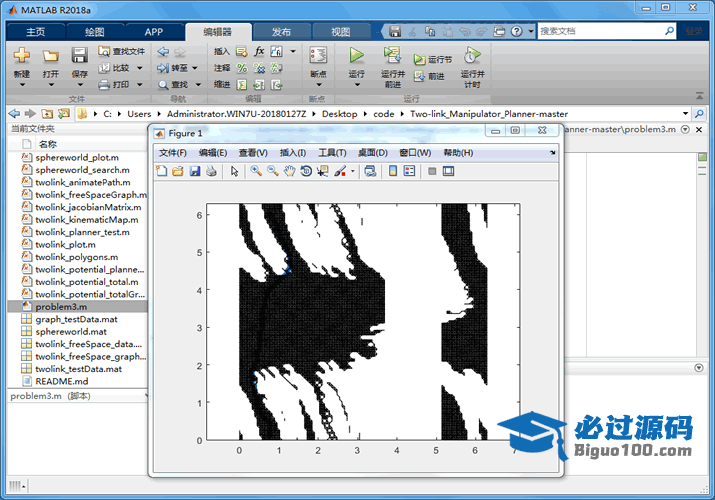
Task: Click the fx insert function icon
Action: 259,51
